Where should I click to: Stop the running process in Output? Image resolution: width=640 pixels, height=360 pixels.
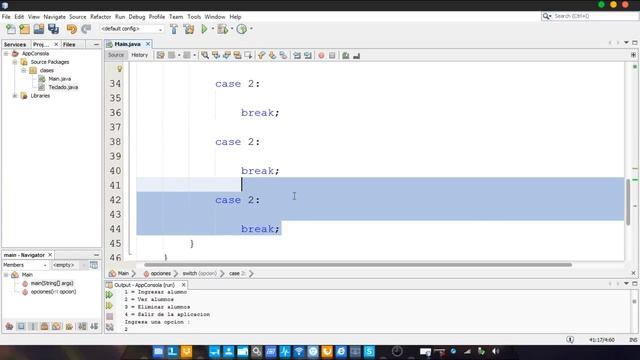[109, 316]
